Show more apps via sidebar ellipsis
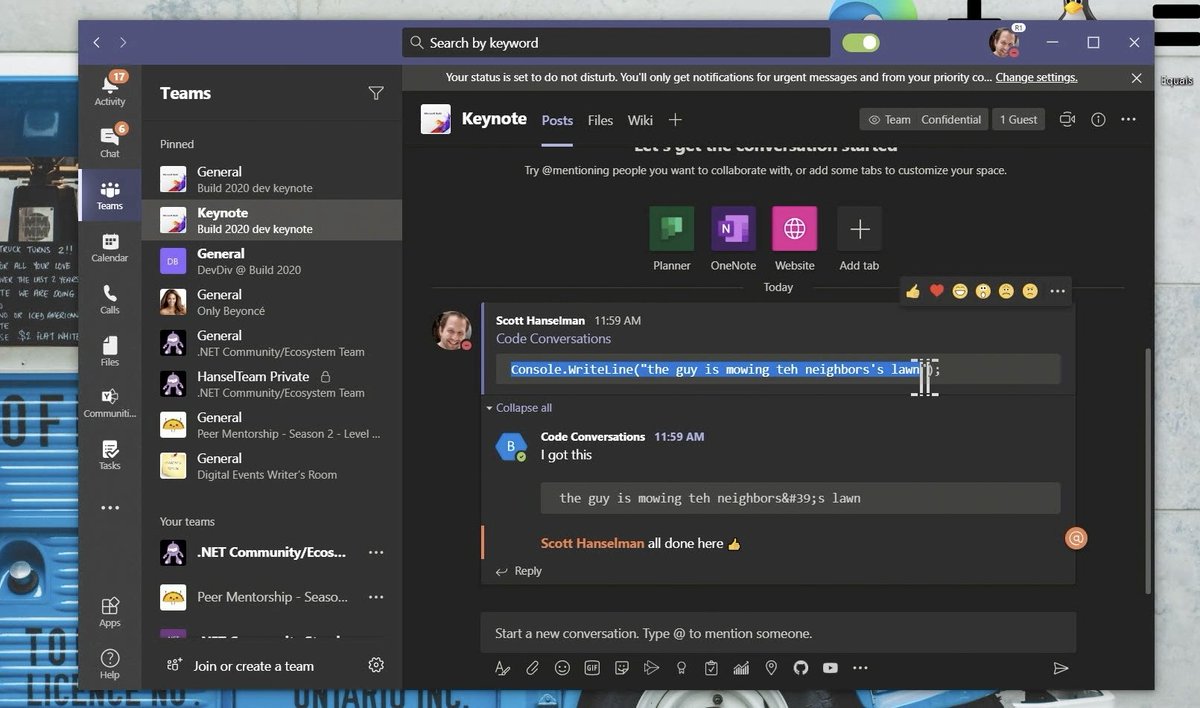The image size is (1200, 708). click(110, 508)
